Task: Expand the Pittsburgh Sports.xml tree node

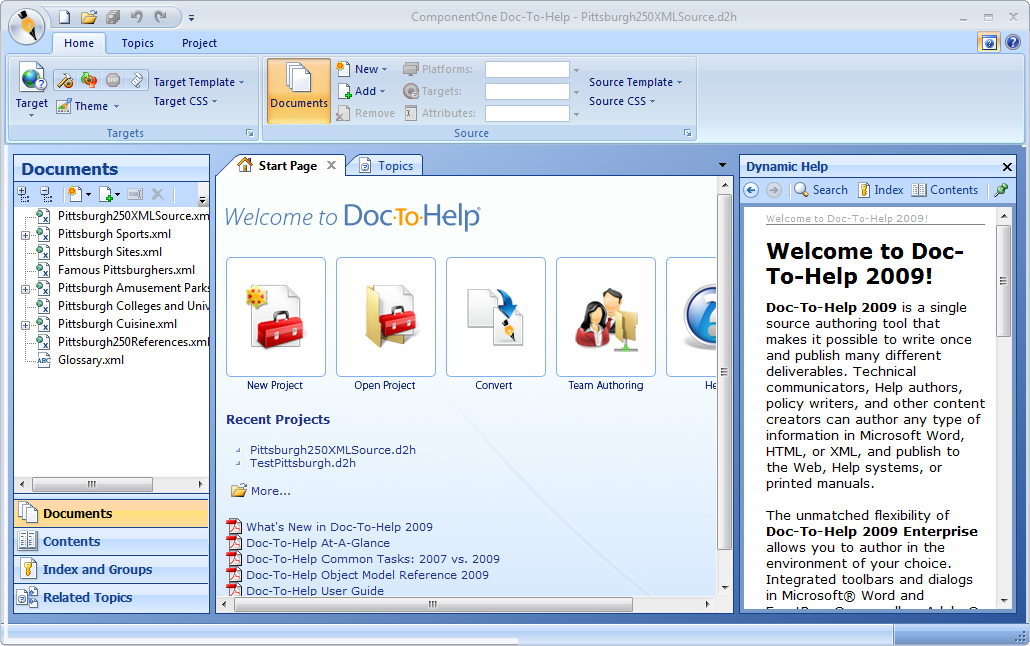Action: [x=25, y=235]
